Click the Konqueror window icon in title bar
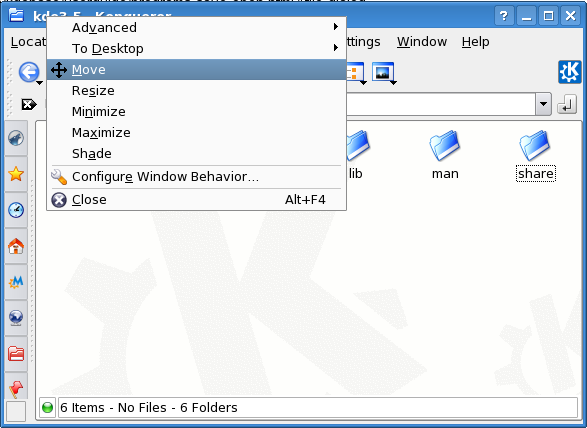The image size is (587, 428). pyautogui.click(x=16, y=15)
